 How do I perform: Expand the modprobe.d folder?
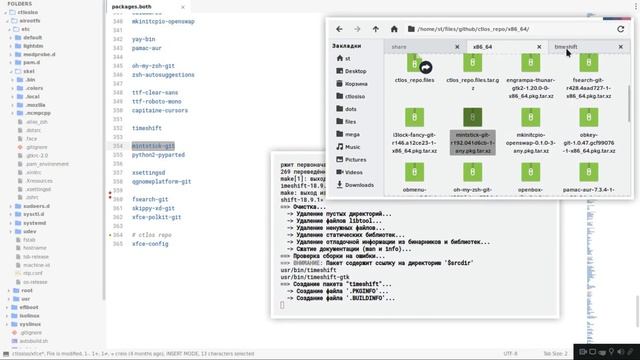point(11,54)
